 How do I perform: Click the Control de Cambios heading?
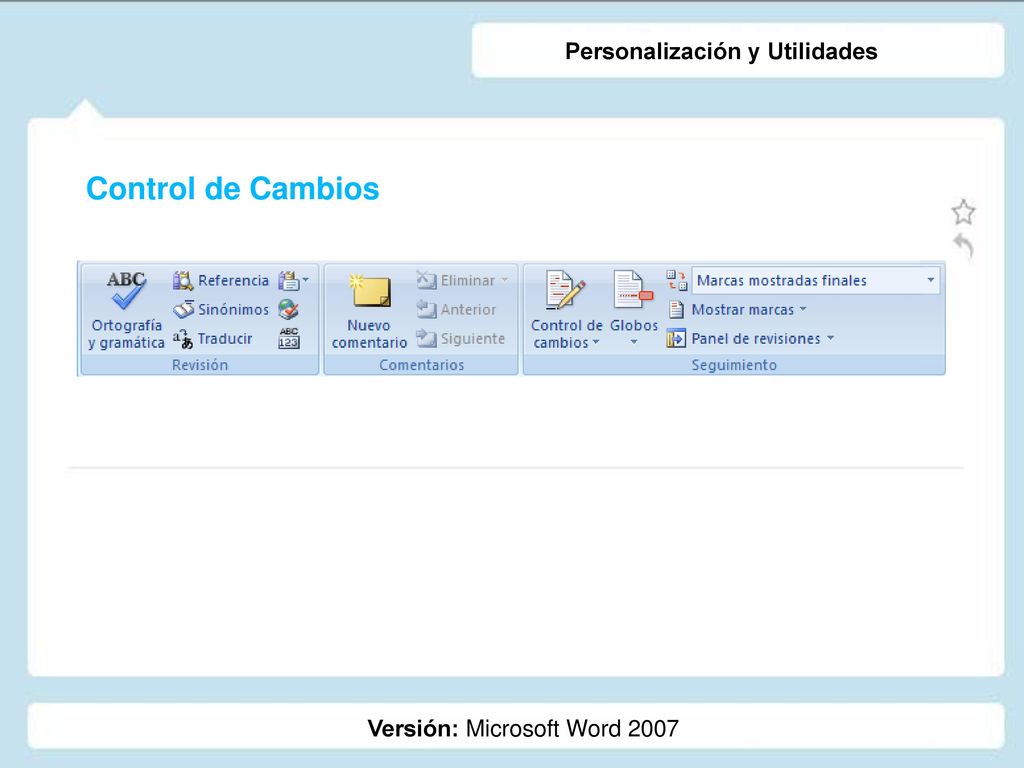click(232, 189)
